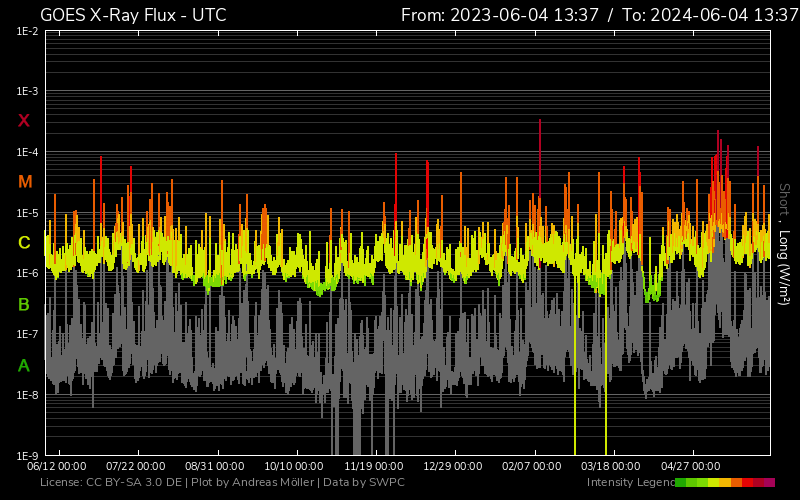Click the orange M flare class label
The image size is (800, 500).
[x=25, y=182]
